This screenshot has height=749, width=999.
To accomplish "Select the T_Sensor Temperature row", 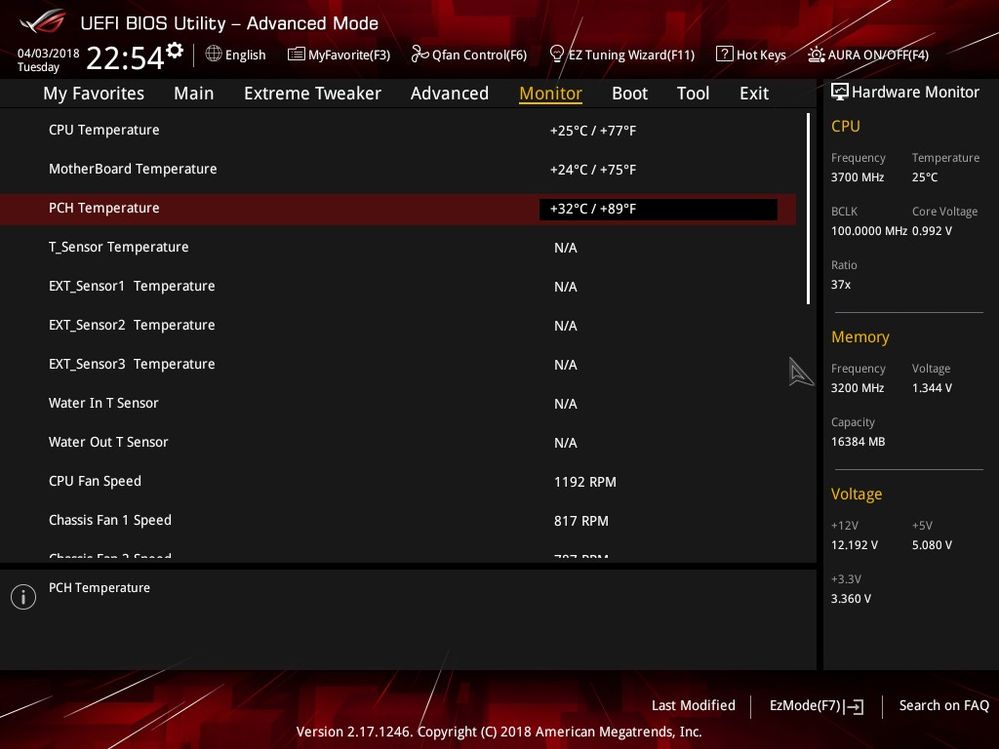I will pos(398,248).
